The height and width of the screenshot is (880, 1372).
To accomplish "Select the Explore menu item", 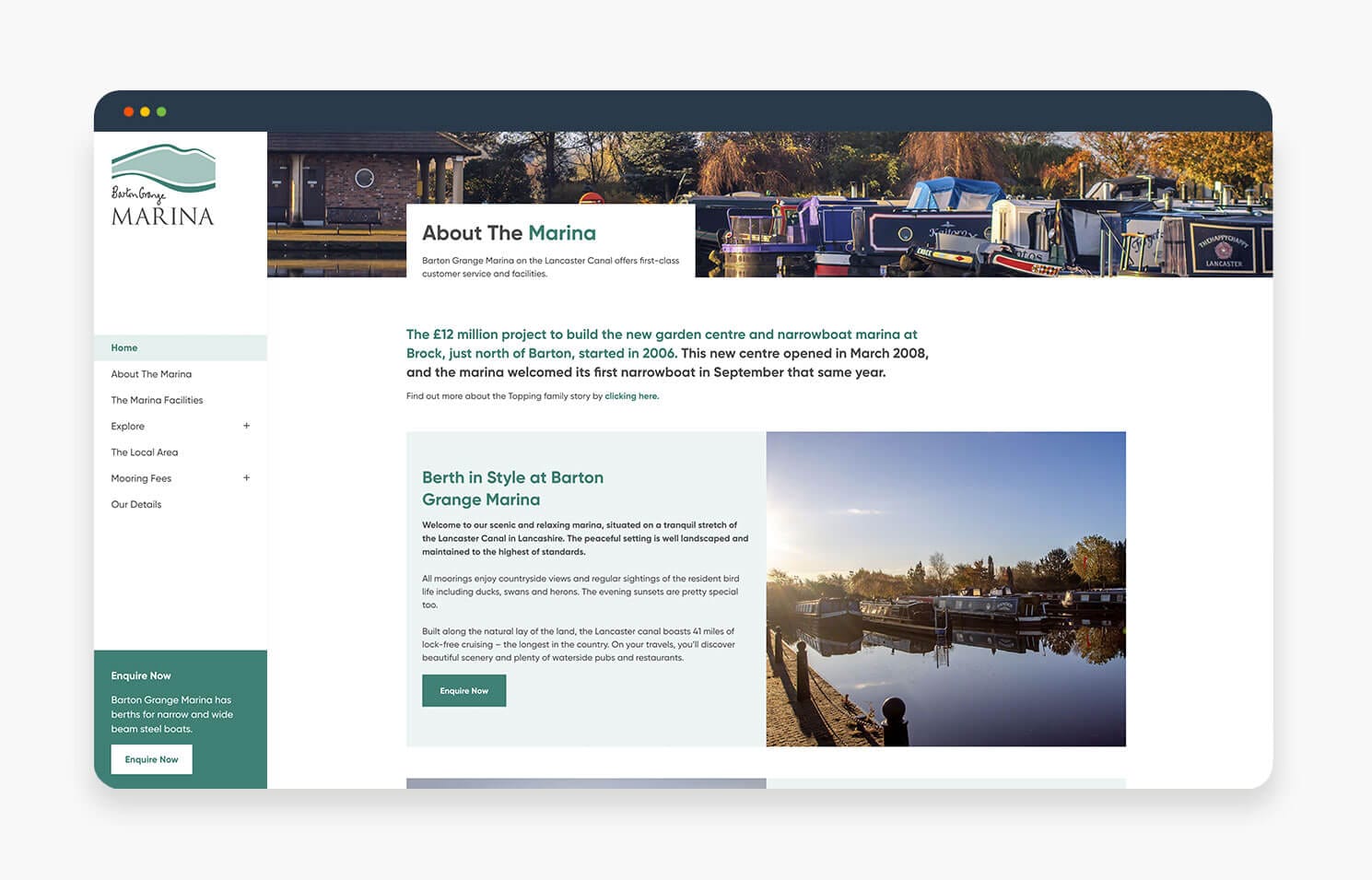I will point(128,426).
